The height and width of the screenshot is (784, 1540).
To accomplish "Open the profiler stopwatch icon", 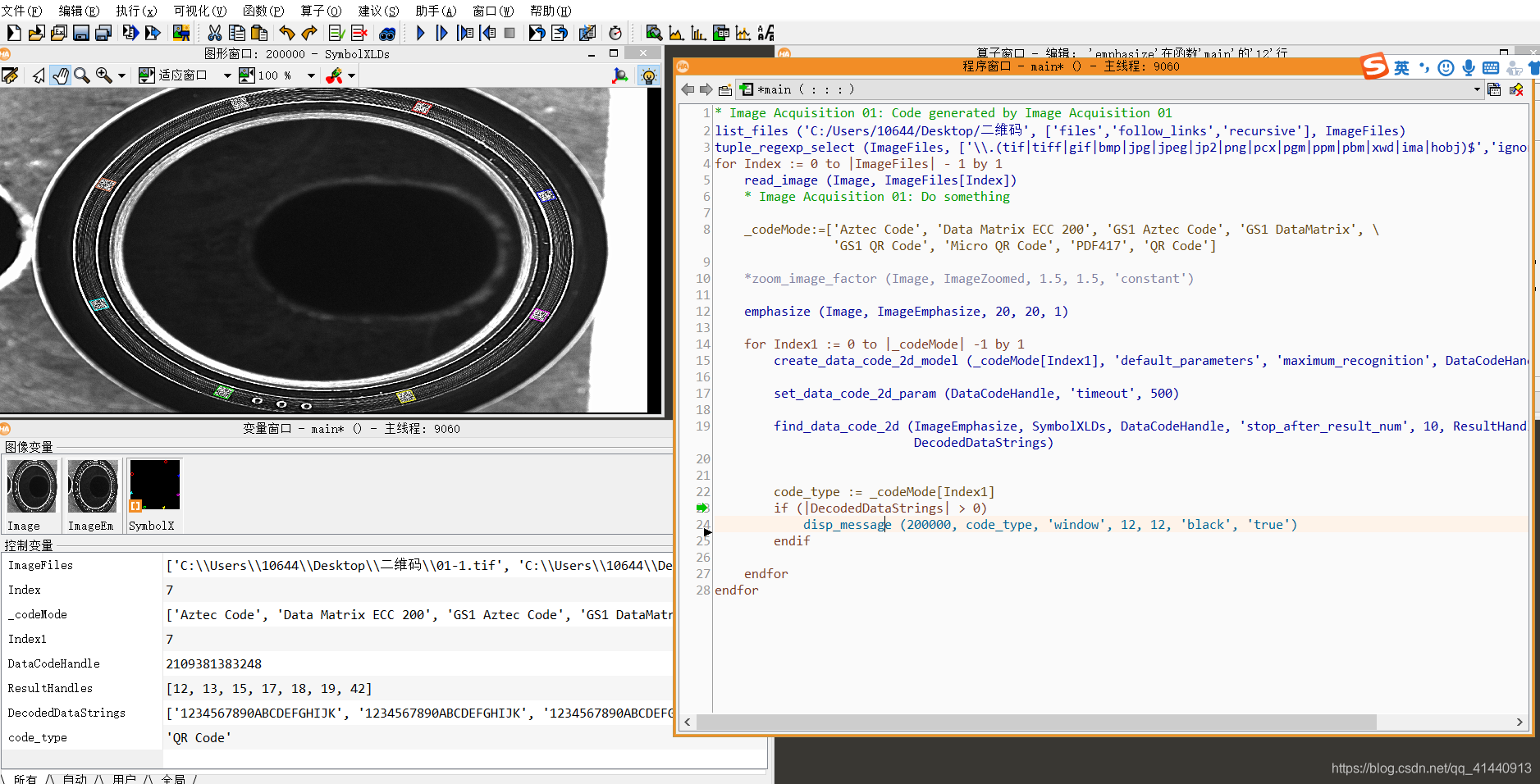I will [615, 33].
